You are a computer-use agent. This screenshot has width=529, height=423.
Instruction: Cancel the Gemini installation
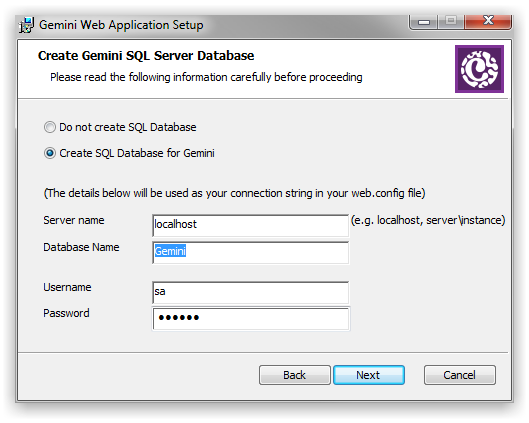pyautogui.click(x=460, y=375)
